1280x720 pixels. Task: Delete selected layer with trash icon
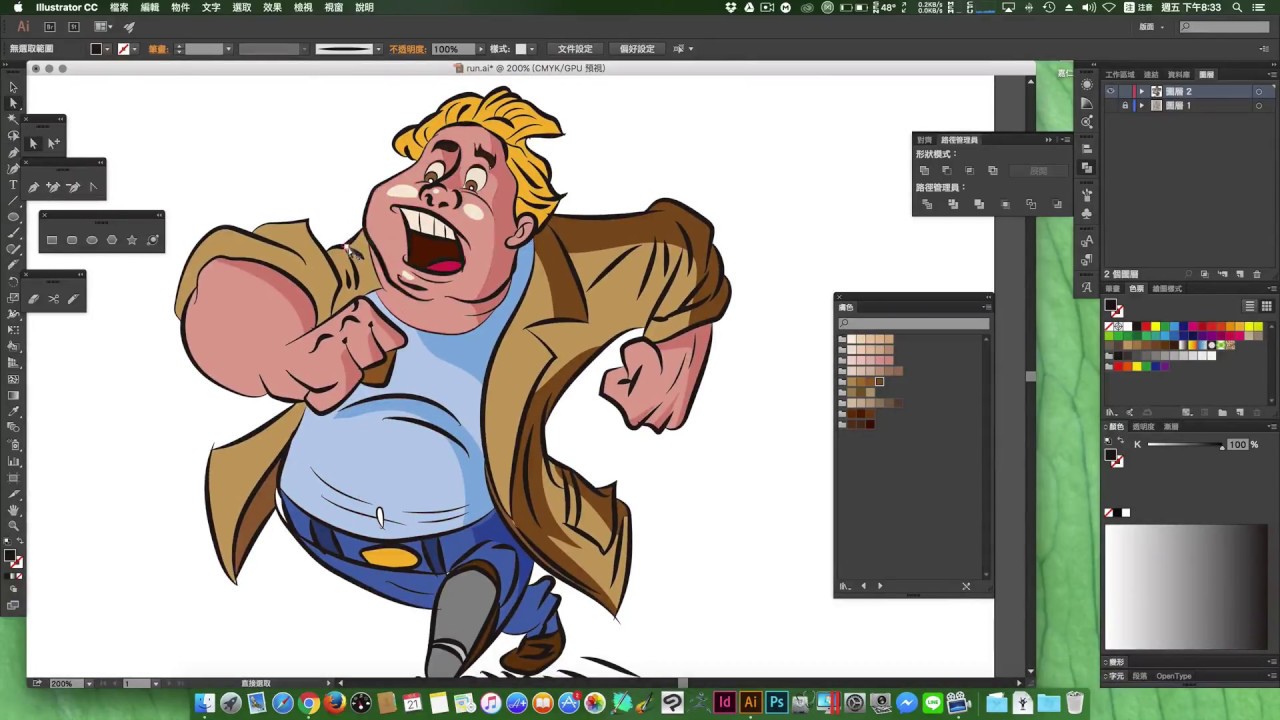(x=1256, y=274)
